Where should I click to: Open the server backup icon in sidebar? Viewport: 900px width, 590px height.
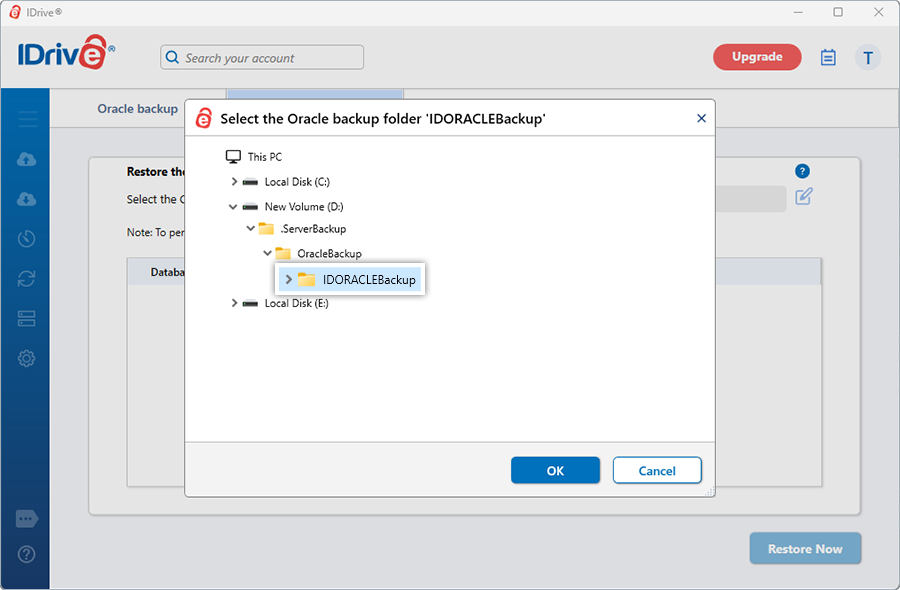[26, 319]
